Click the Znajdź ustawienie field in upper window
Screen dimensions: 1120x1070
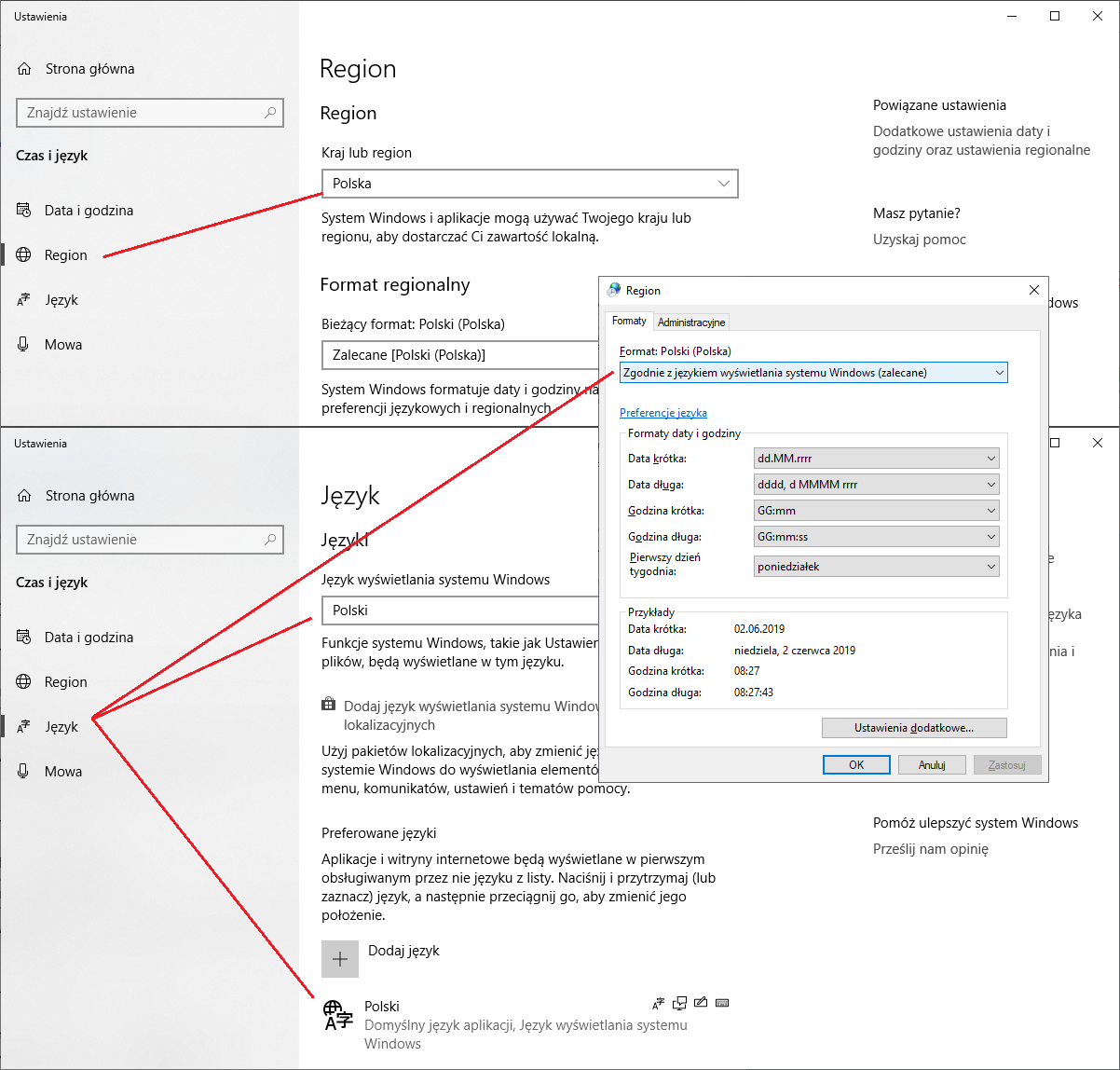tap(150, 113)
